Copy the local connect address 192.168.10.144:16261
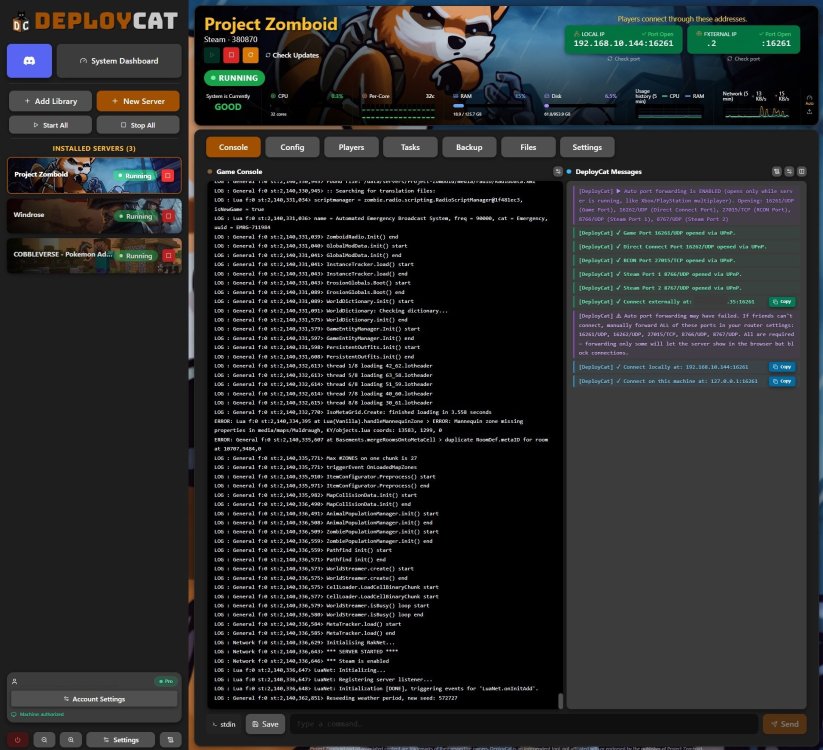Image resolution: width=823 pixels, height=750 pixels. [782, 367]
